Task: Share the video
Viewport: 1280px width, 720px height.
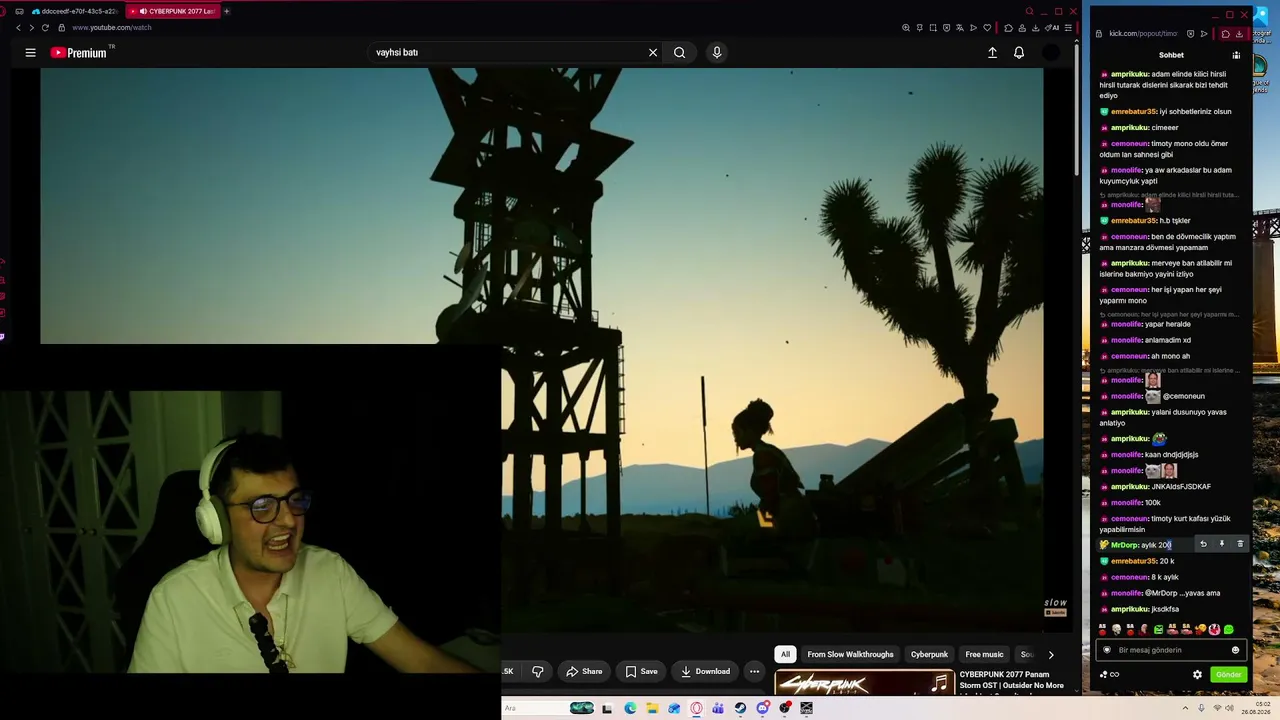Action: (x=584, y=671)
